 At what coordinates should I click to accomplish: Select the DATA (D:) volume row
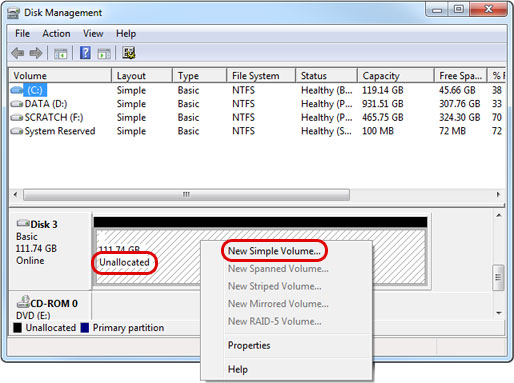coord(257,104)
